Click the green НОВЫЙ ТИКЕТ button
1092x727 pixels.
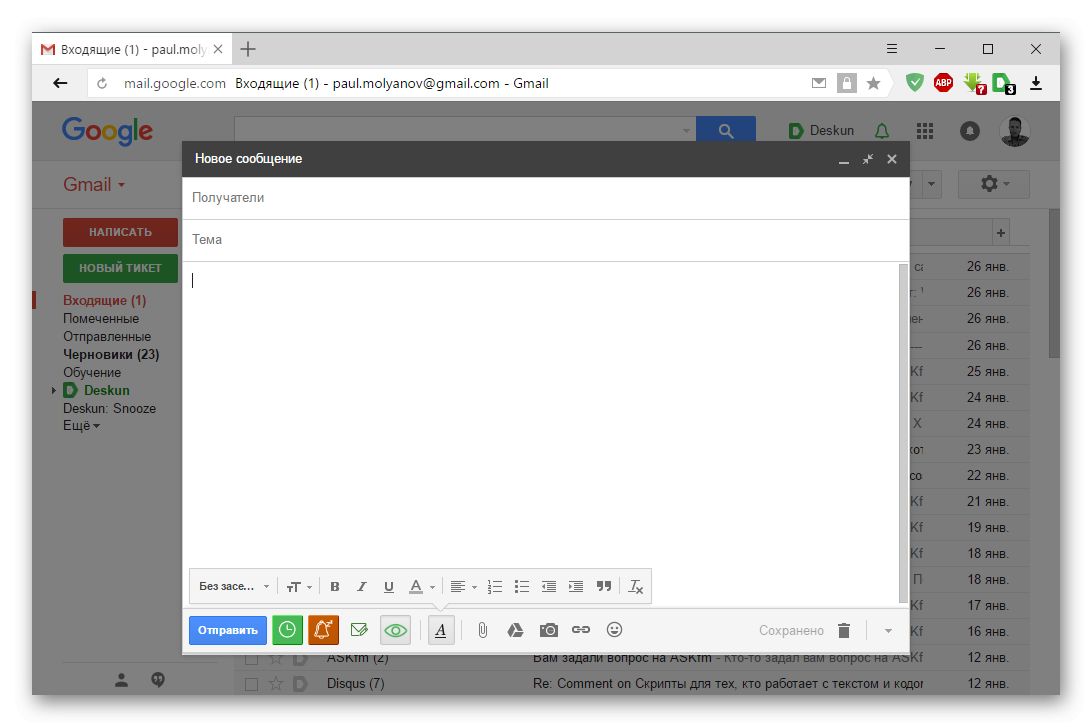[x=120, y=268]
